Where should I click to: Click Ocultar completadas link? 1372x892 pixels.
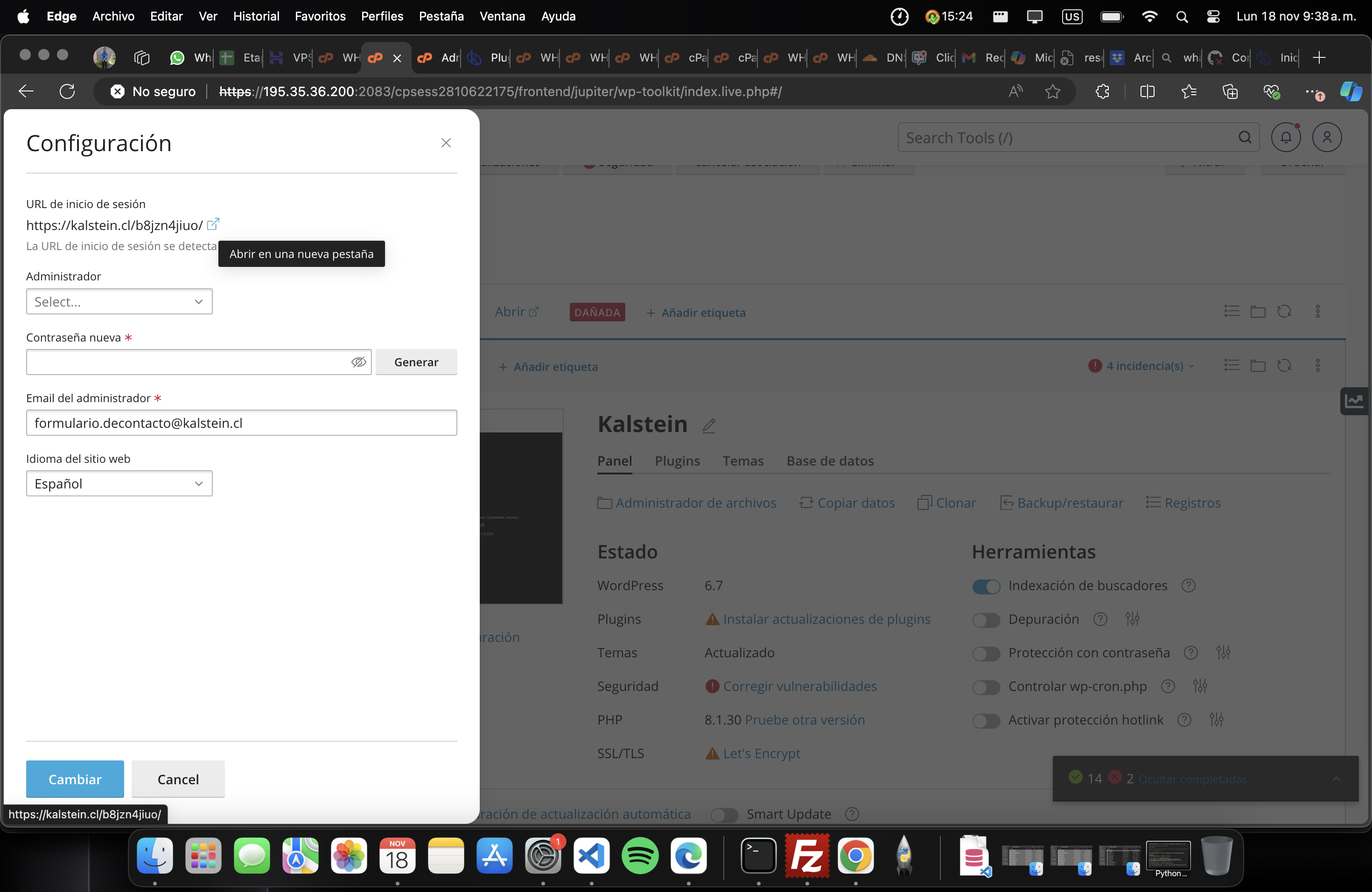(x=1193, y=780)
